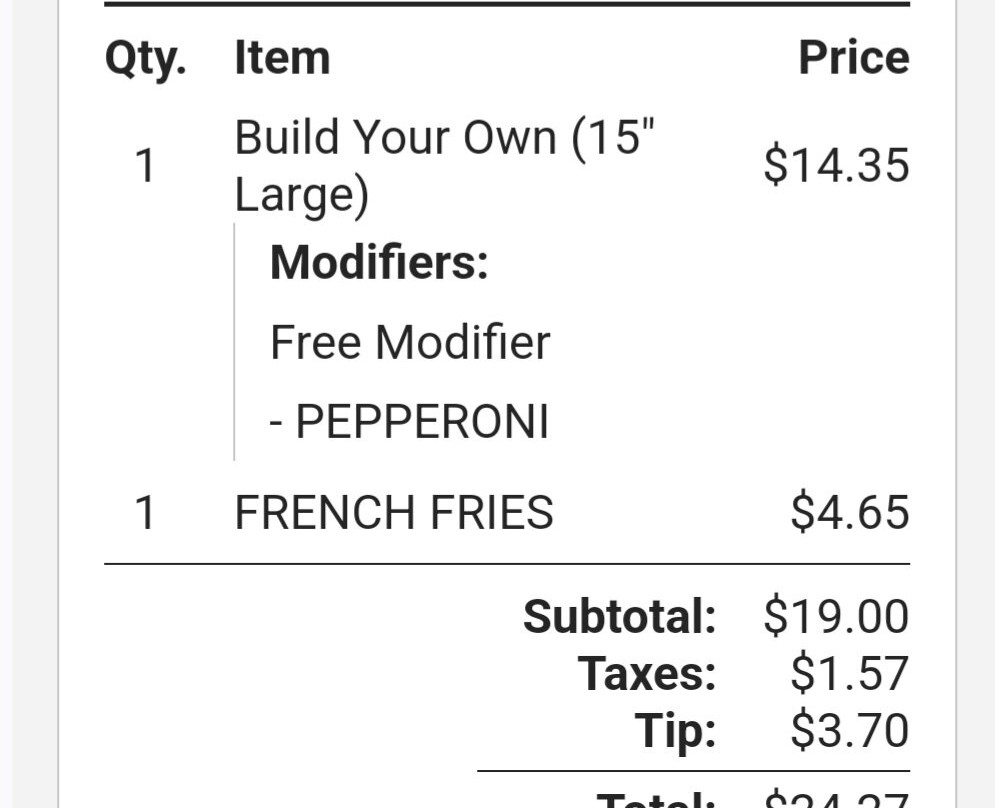Click quantity 1 beside FRENCH FRIES

tap(145, 513)
